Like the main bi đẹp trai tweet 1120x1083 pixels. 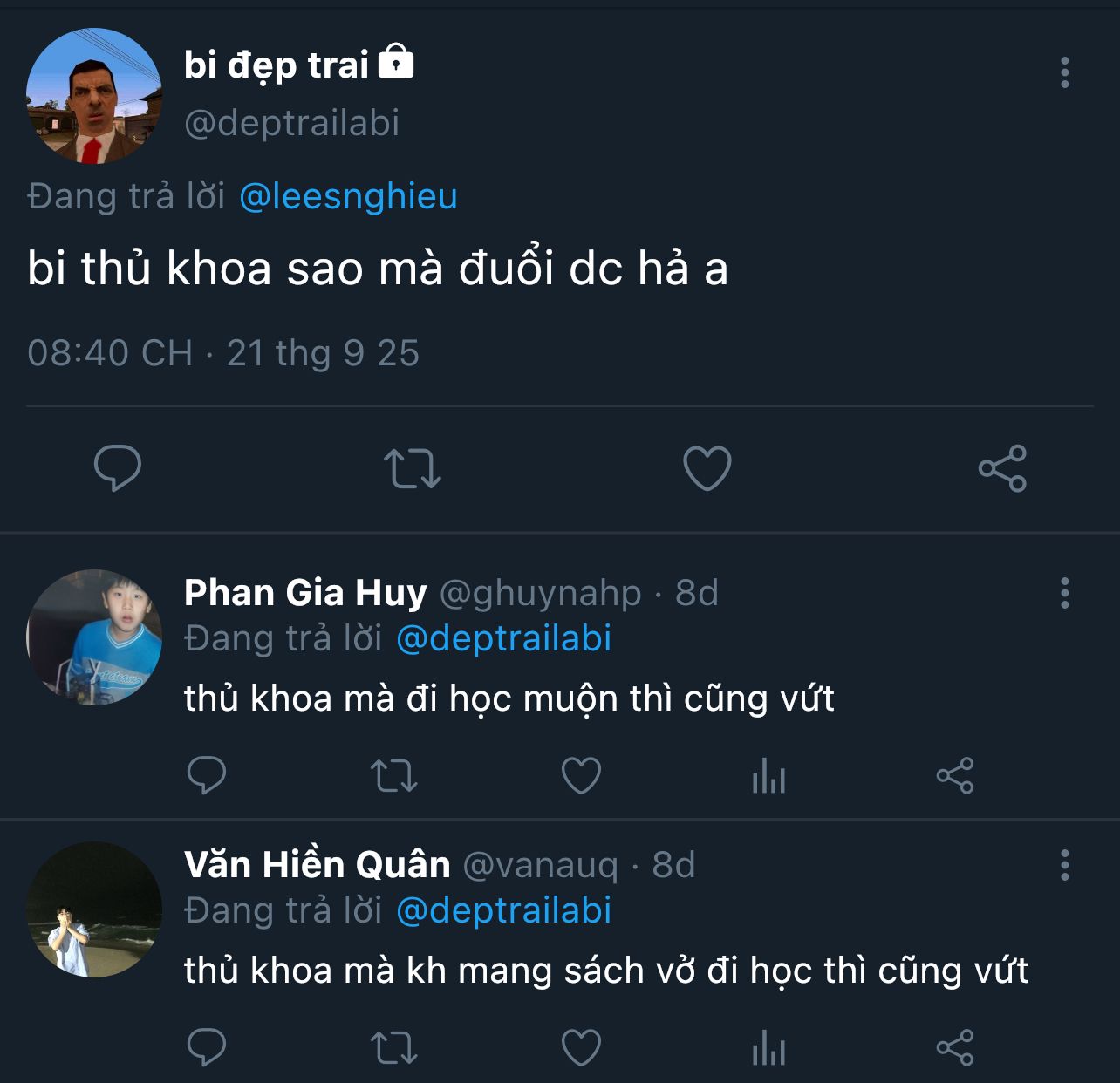click(707, 468)
